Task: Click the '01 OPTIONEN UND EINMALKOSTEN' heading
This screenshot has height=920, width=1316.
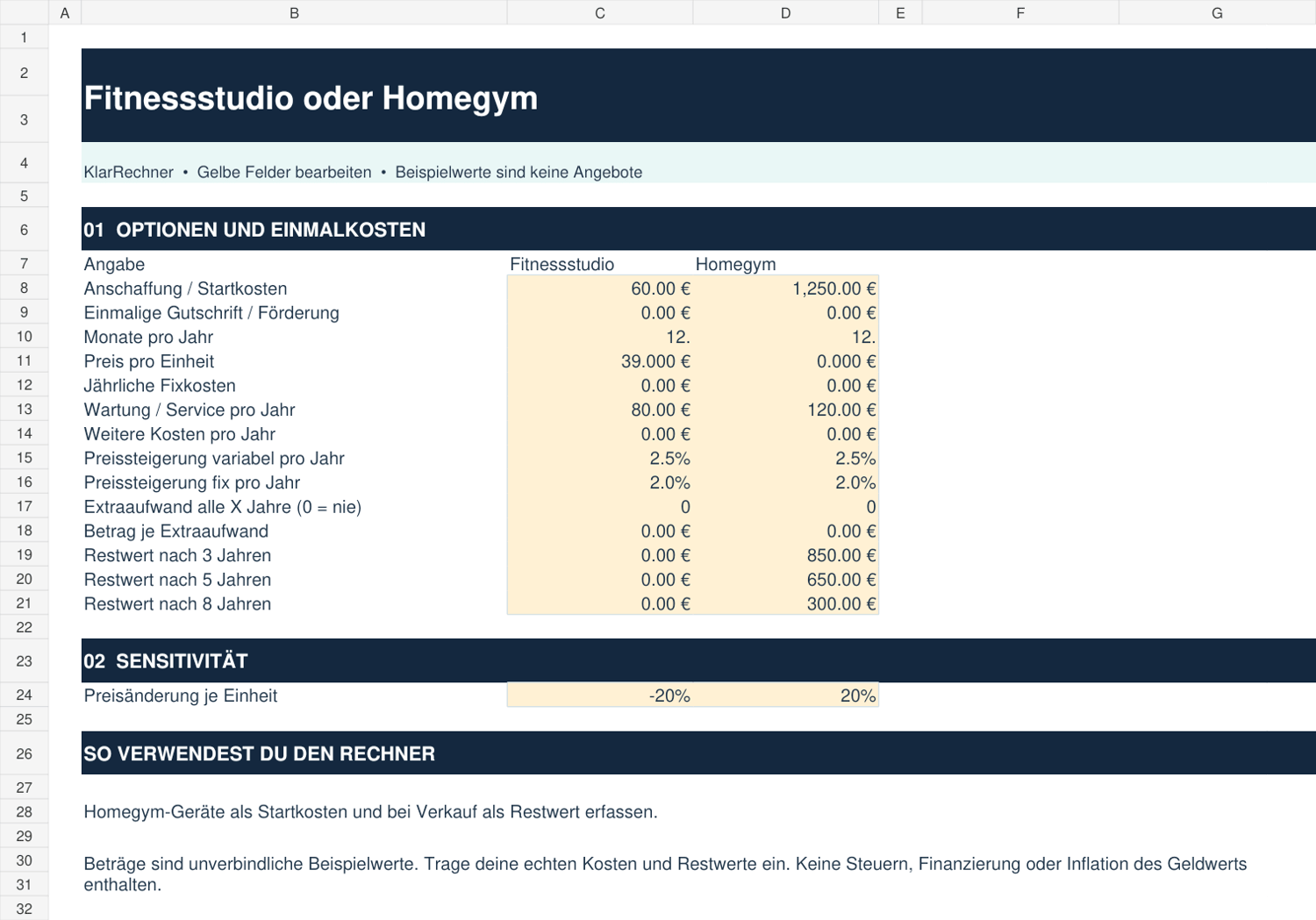Action: [x=254, y=230]
